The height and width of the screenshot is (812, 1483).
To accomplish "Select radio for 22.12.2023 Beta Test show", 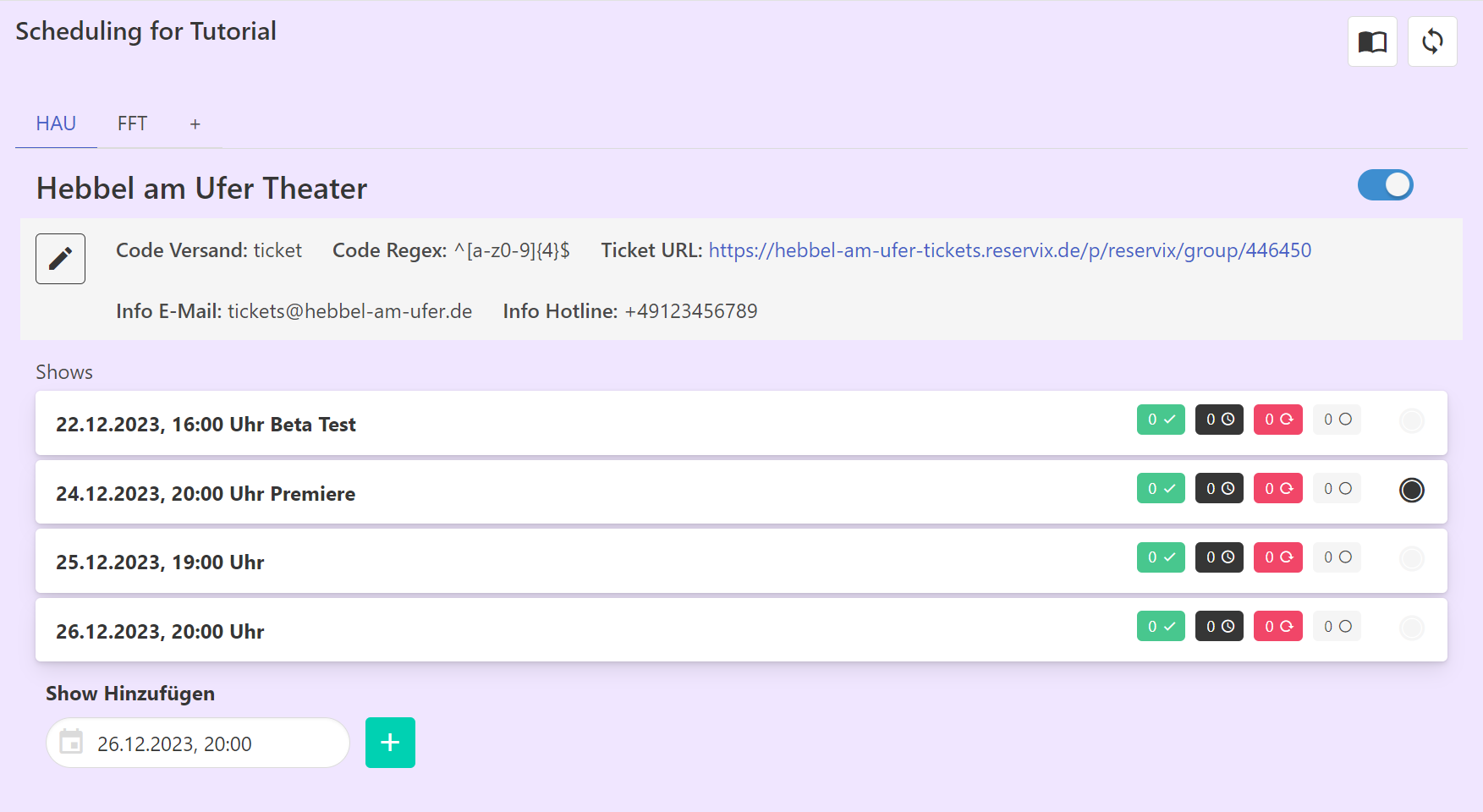I will (1411, 420).
